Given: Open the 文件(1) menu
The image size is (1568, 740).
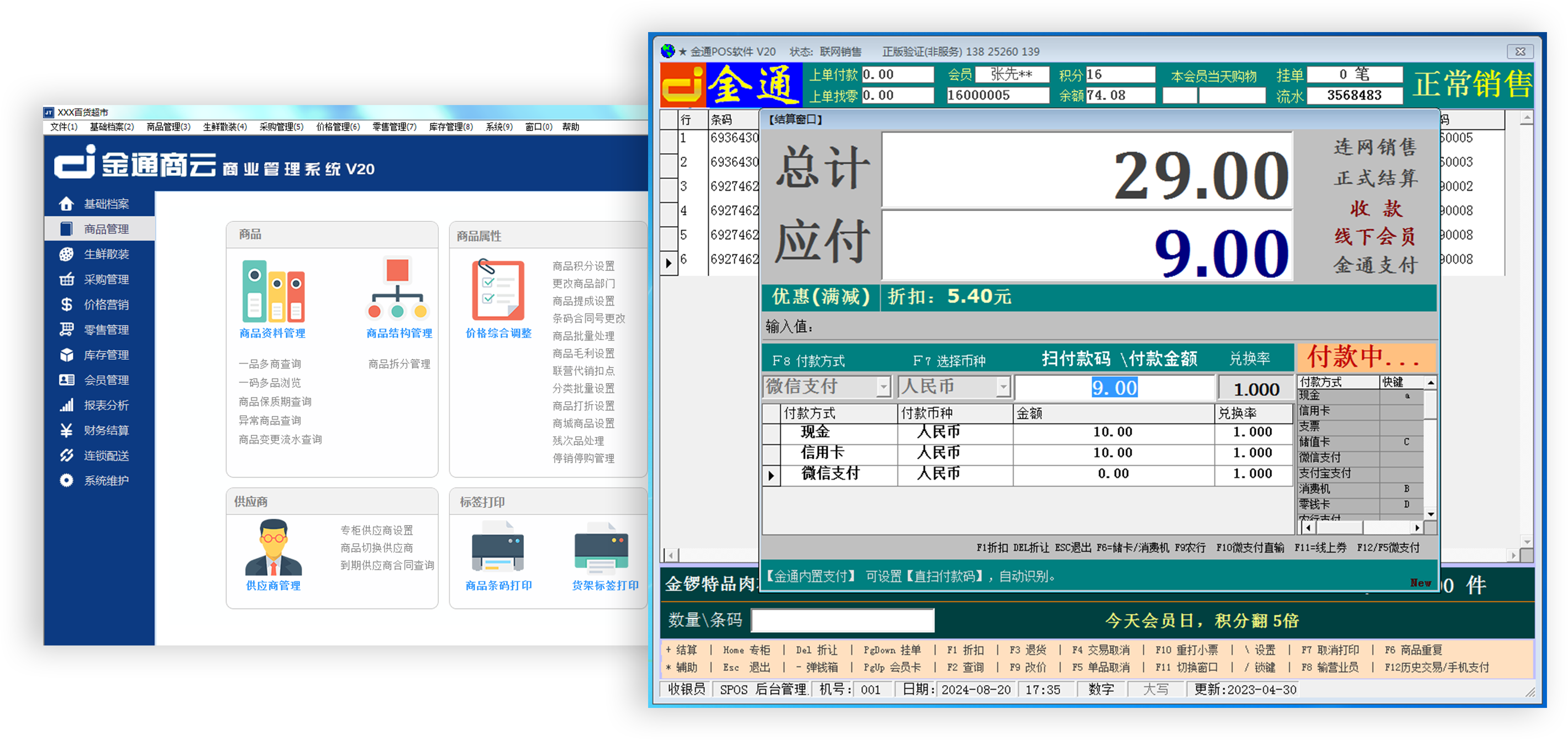Looking at the screenshot, I should [x=64, y=127].
